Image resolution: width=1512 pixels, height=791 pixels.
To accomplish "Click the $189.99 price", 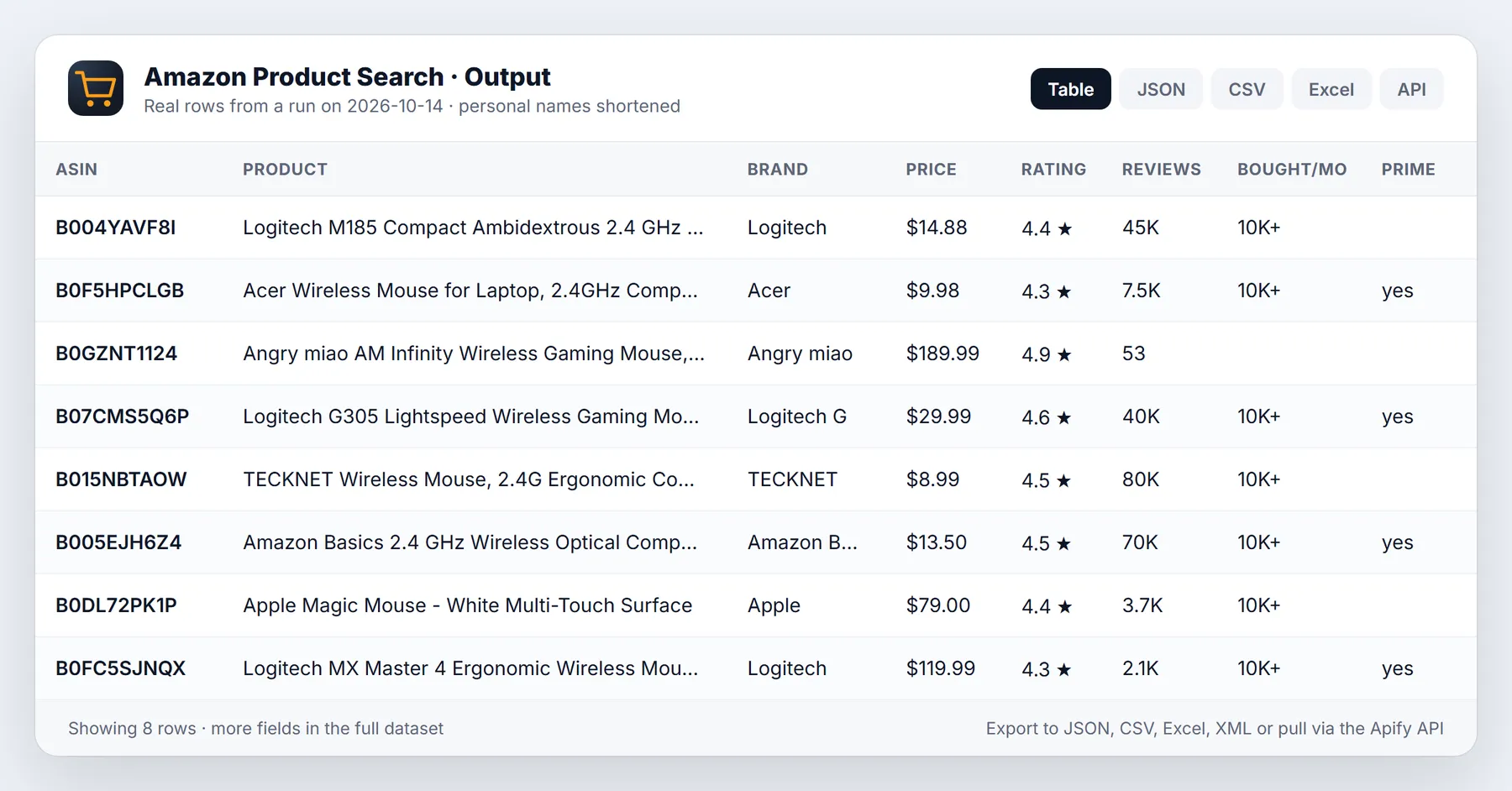I will (942, 354).
